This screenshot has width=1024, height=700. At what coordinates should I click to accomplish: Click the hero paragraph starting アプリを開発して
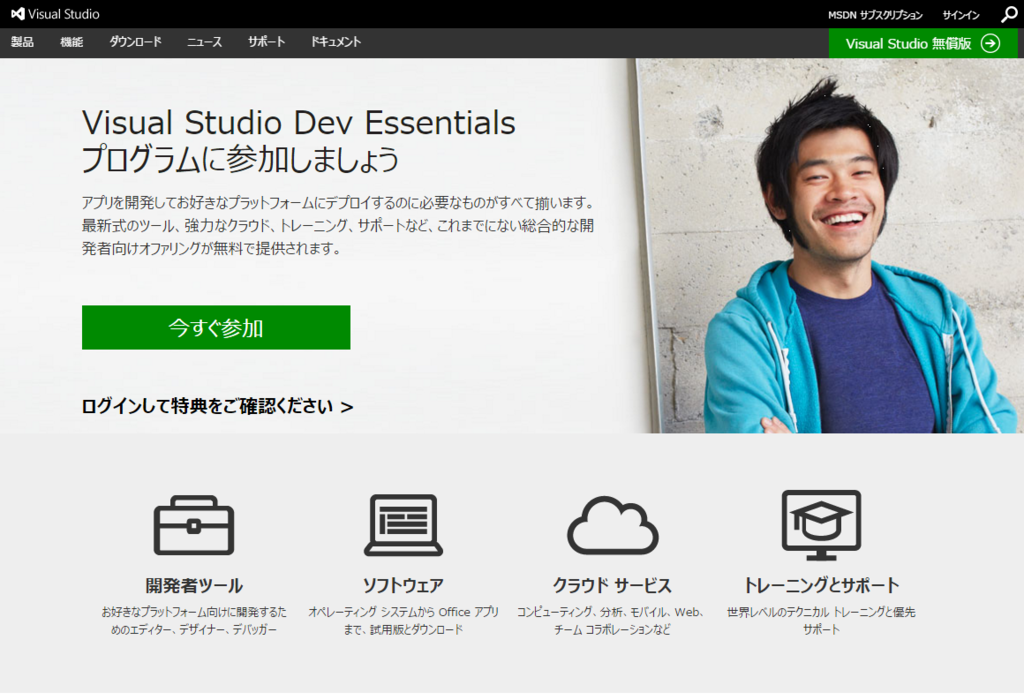338,225
